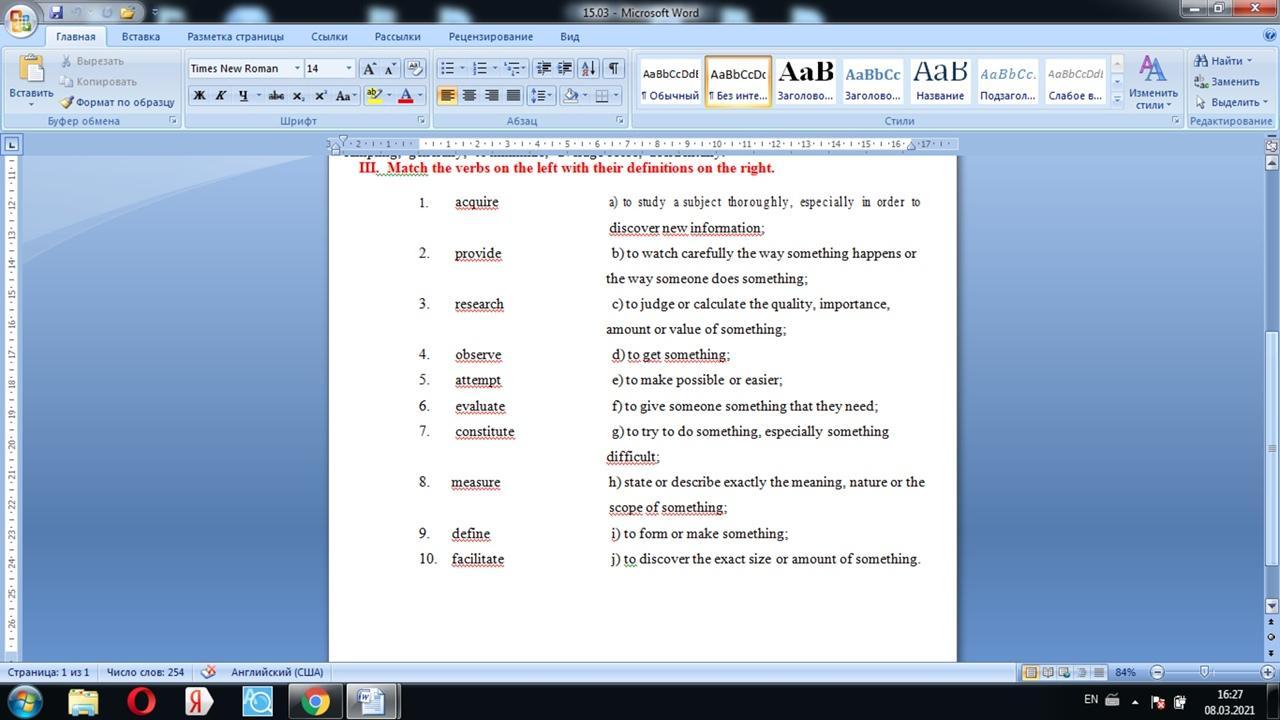This screenshot has height=720, width=1280.
Task: Click the proofing errors icon in the status bar
Action: (209, 672)
